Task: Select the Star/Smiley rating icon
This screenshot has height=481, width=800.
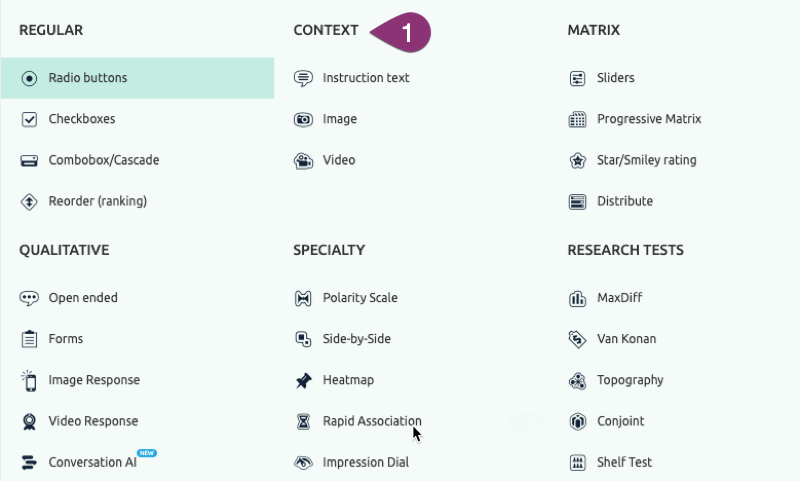Action: [x=577, y=160]
